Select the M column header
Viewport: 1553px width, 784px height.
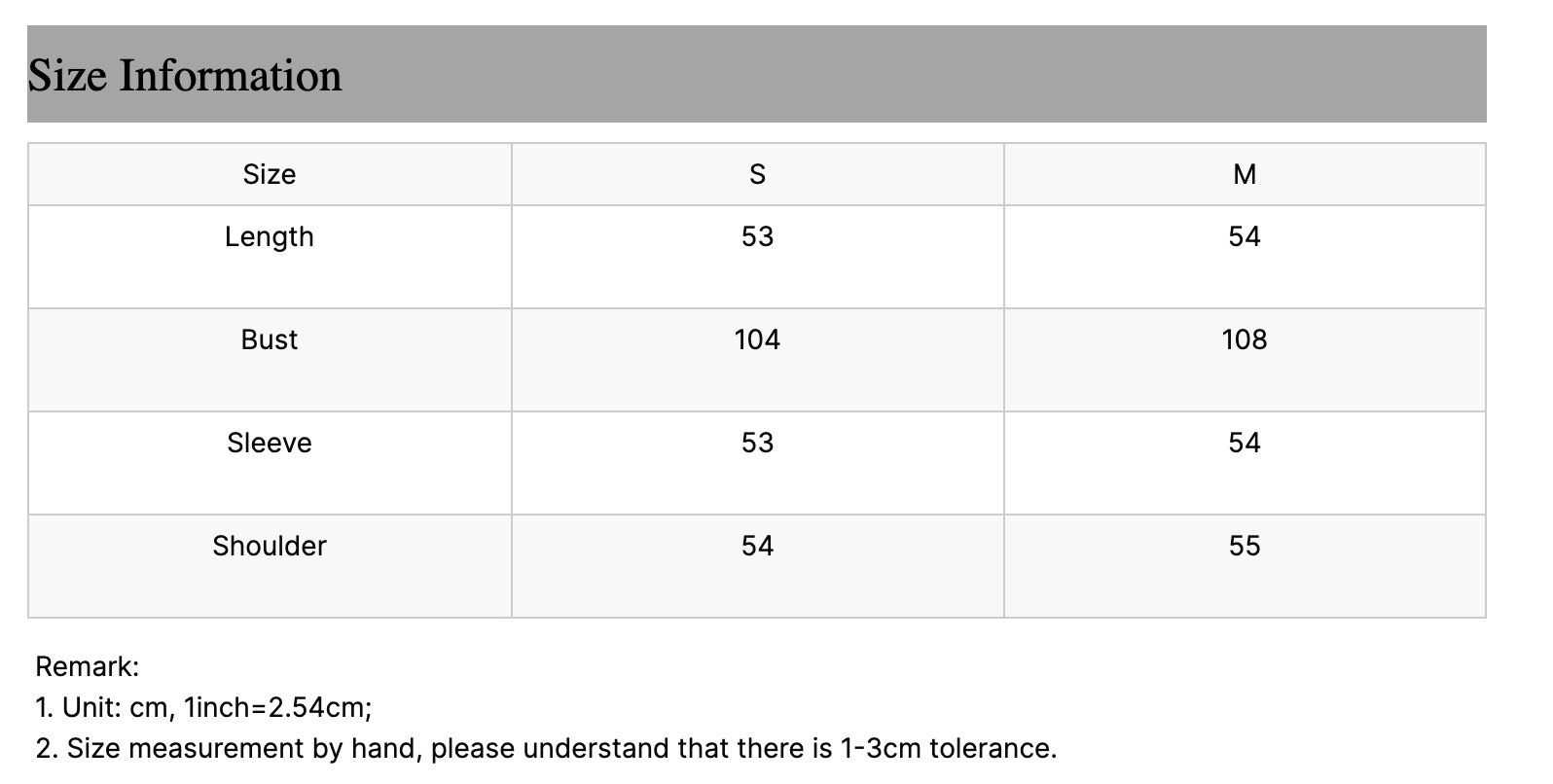click(x=1244, y=174)
